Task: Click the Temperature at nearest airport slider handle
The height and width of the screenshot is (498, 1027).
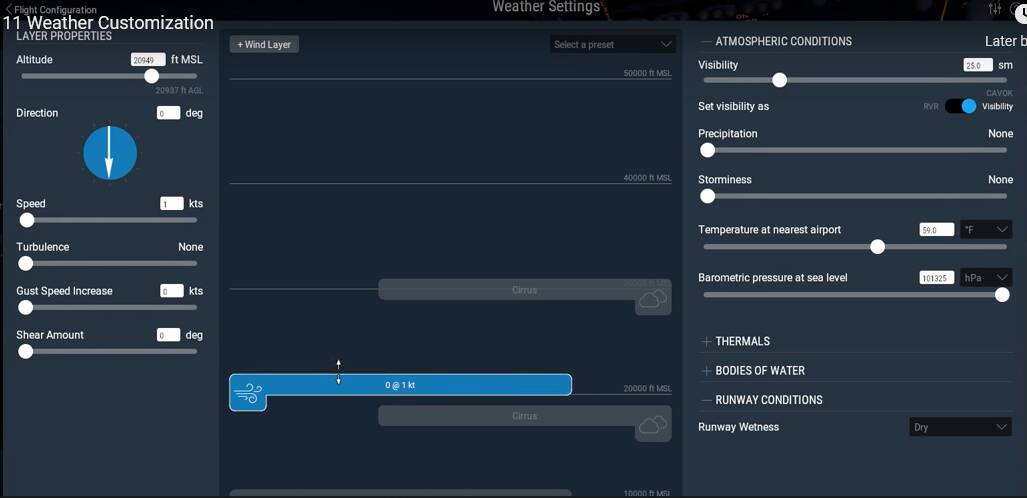Action: click(x=878, y=247)
